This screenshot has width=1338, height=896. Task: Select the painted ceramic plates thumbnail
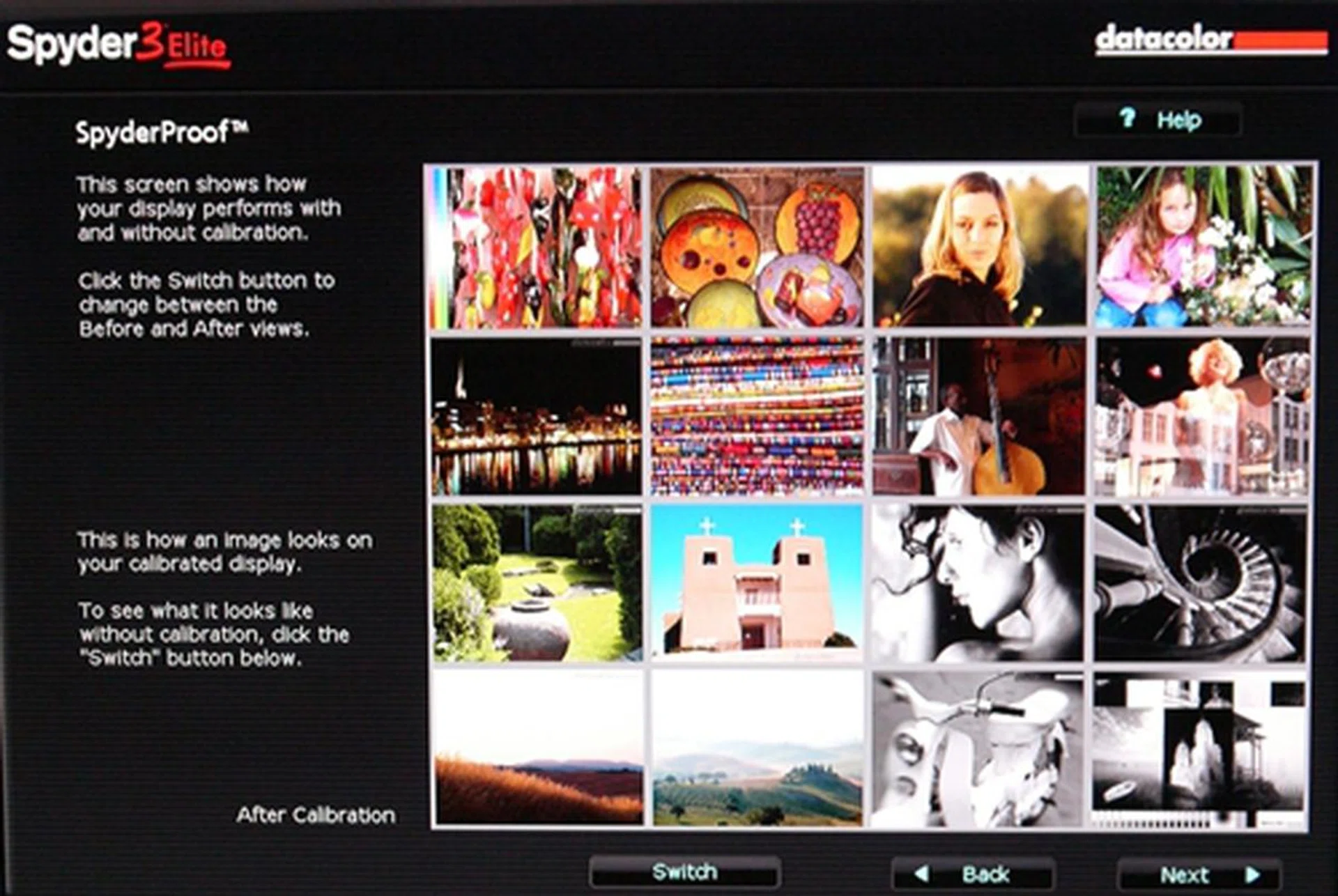pos(757,247)
